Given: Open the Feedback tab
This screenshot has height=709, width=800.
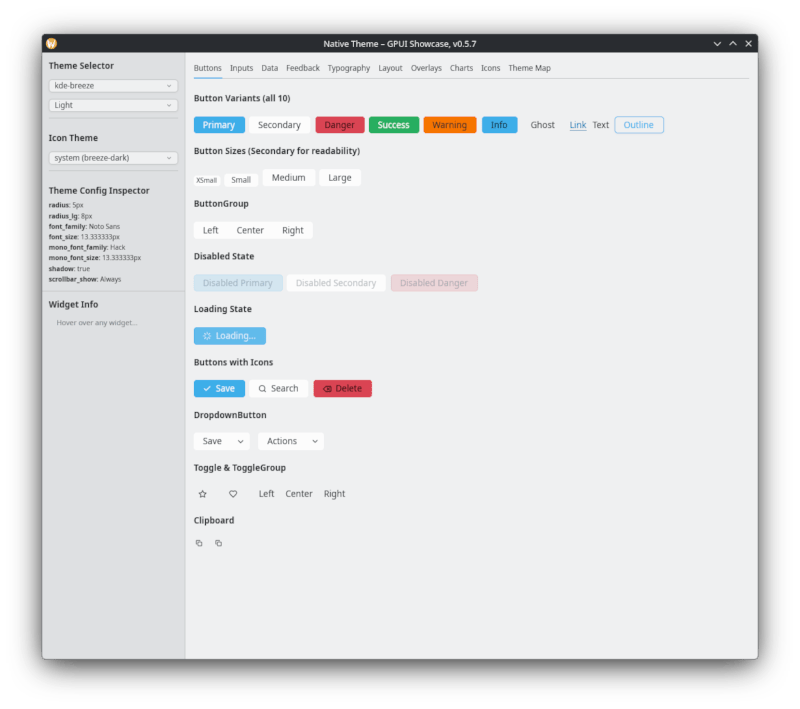Looking at the screenshot, I should click(303, 68).
